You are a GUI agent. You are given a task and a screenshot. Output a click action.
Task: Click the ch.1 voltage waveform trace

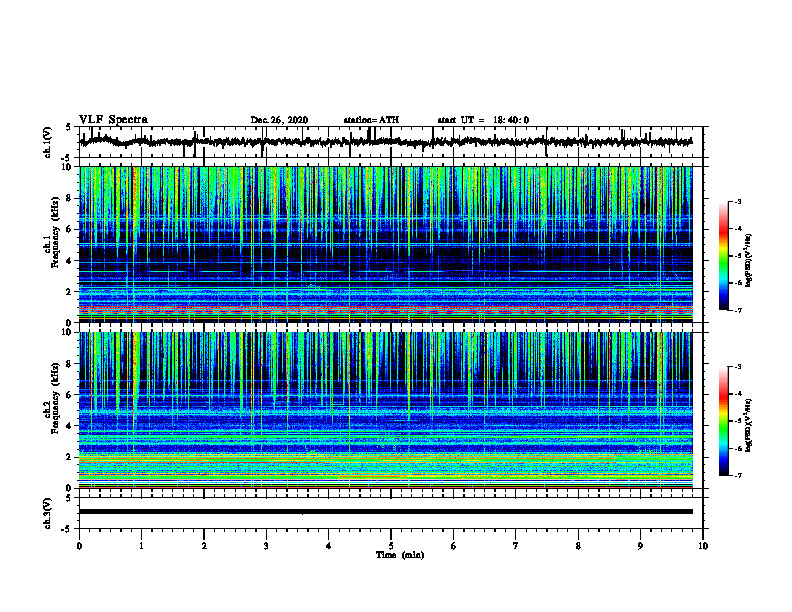click(x=385, y=142)
